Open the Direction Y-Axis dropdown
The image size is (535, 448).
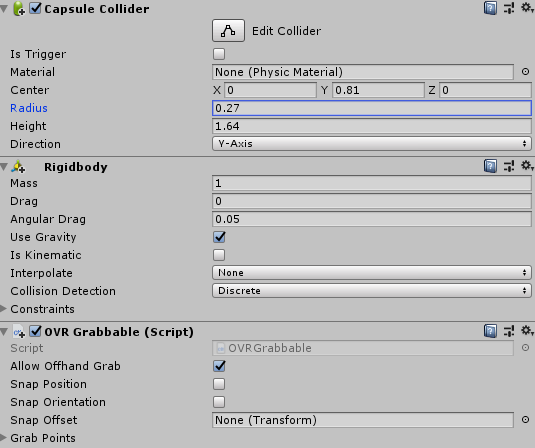(x=372, y=144)
